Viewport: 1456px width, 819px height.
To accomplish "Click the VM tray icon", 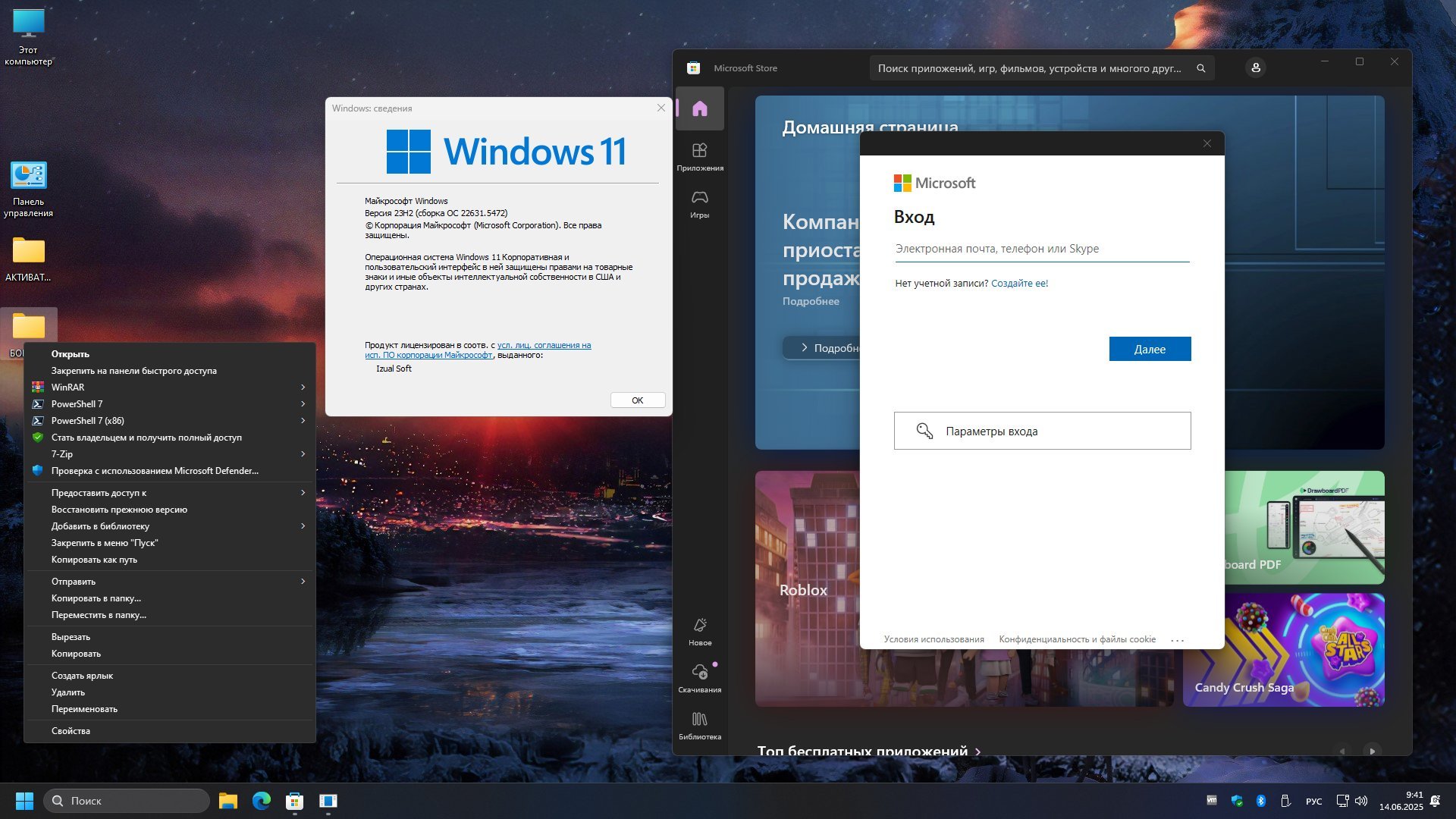I will coord(1212,800).
